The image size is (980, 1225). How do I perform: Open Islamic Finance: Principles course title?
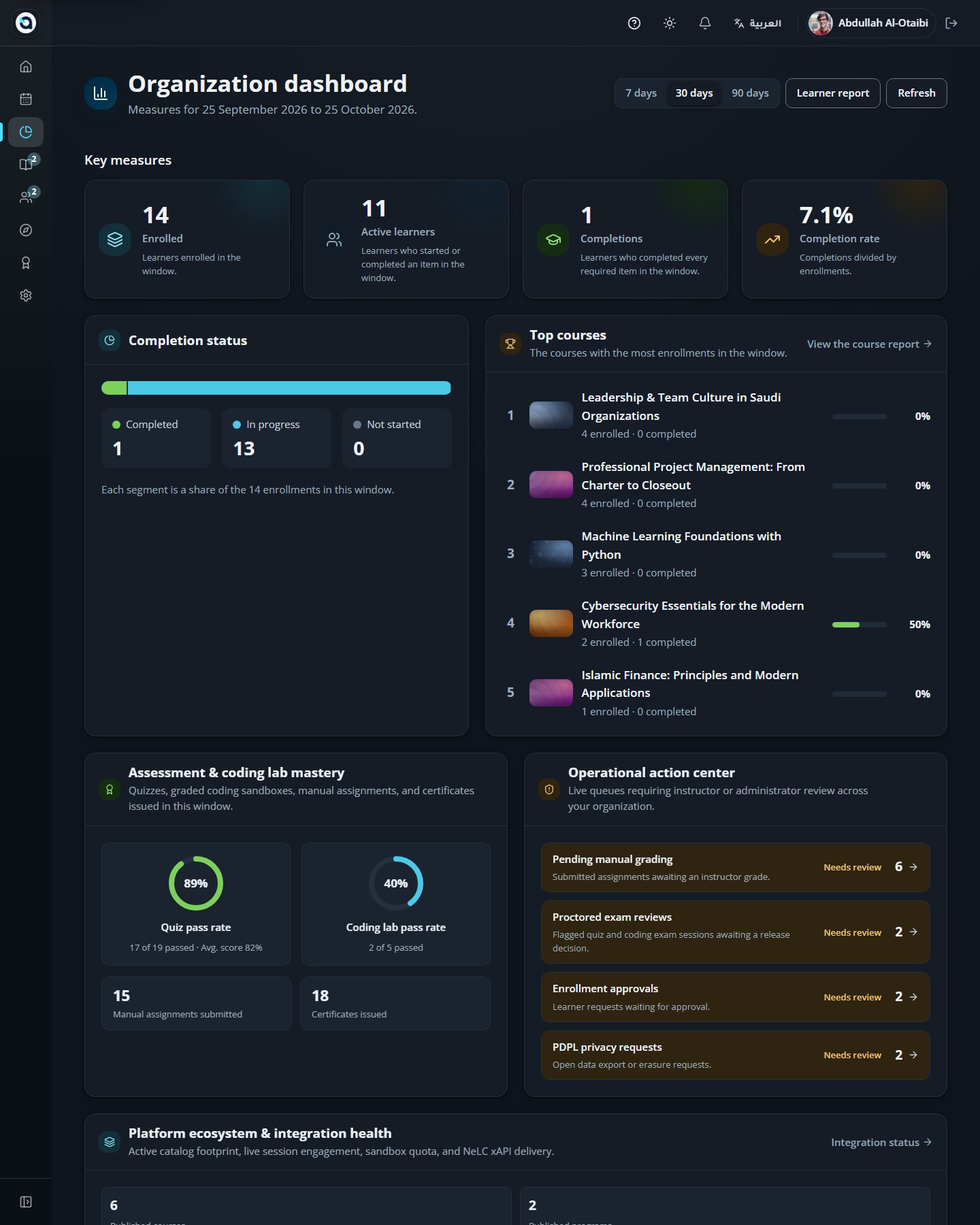point(690,684)
